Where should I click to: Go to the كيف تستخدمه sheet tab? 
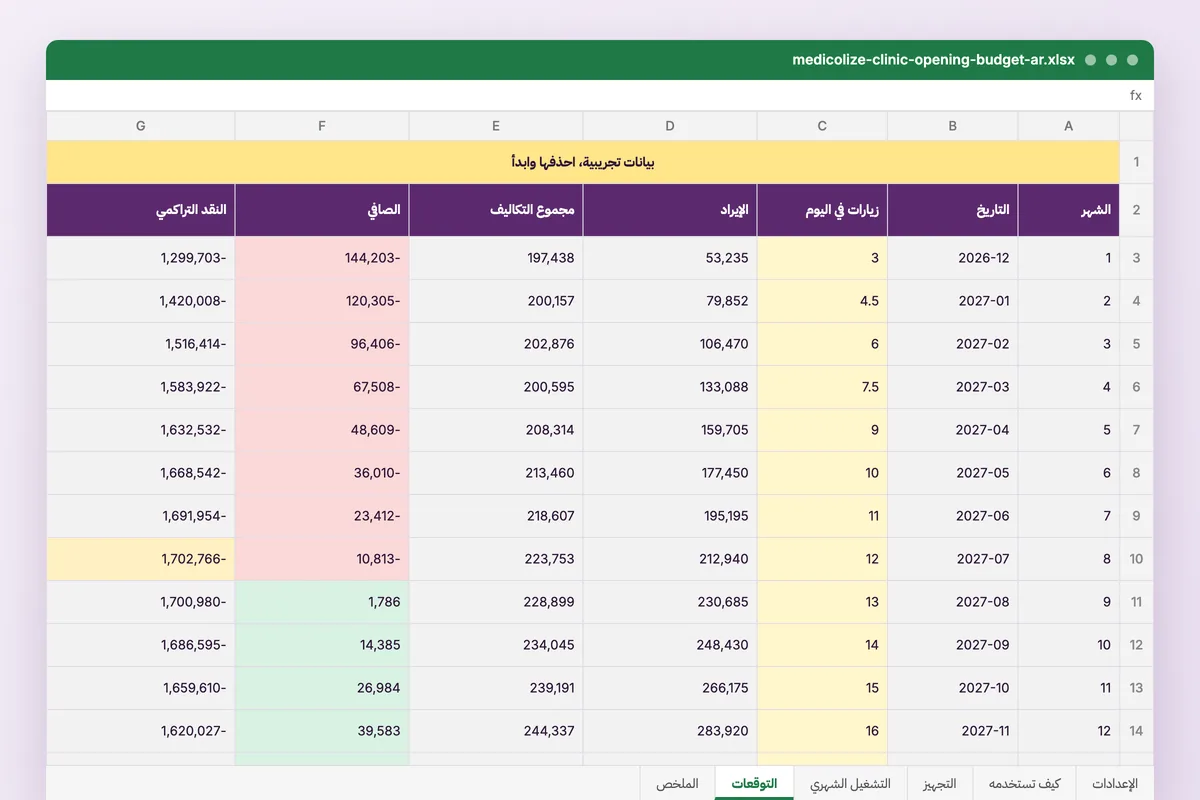[x=1024, y=784]
